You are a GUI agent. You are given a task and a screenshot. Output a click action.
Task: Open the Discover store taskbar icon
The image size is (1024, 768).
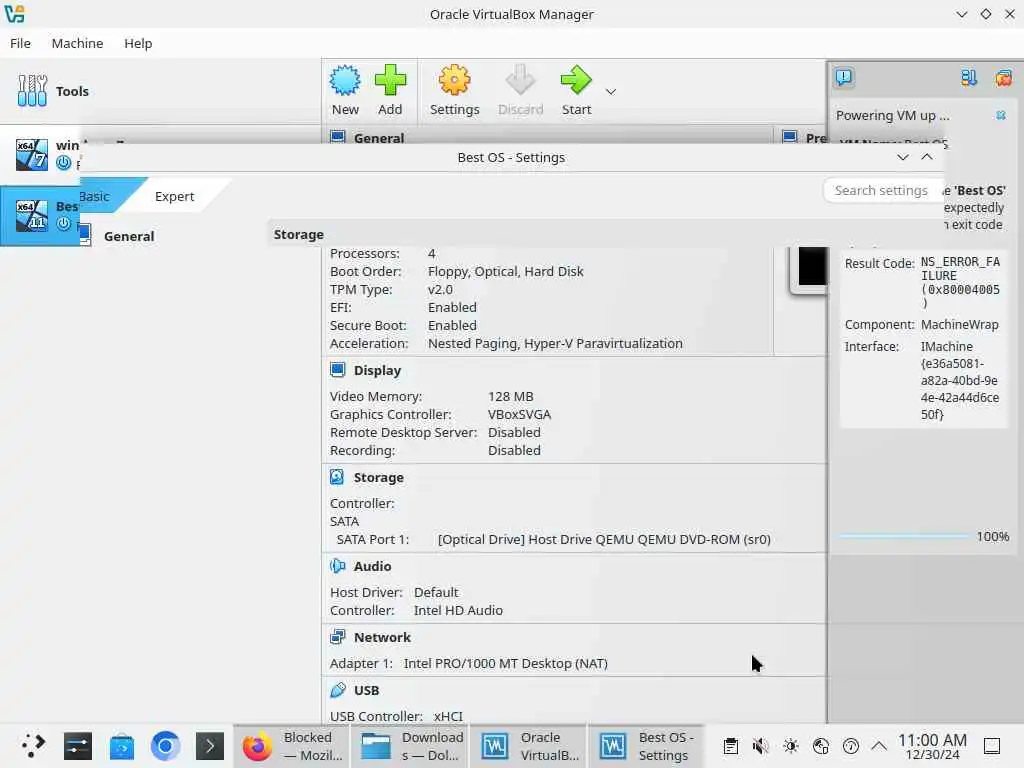click(x=121, y=746)
